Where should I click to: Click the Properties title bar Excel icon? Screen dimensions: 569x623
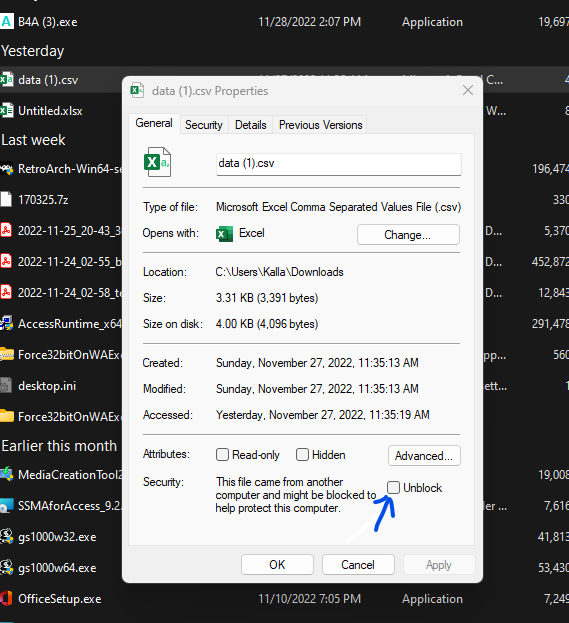[137, 91]
